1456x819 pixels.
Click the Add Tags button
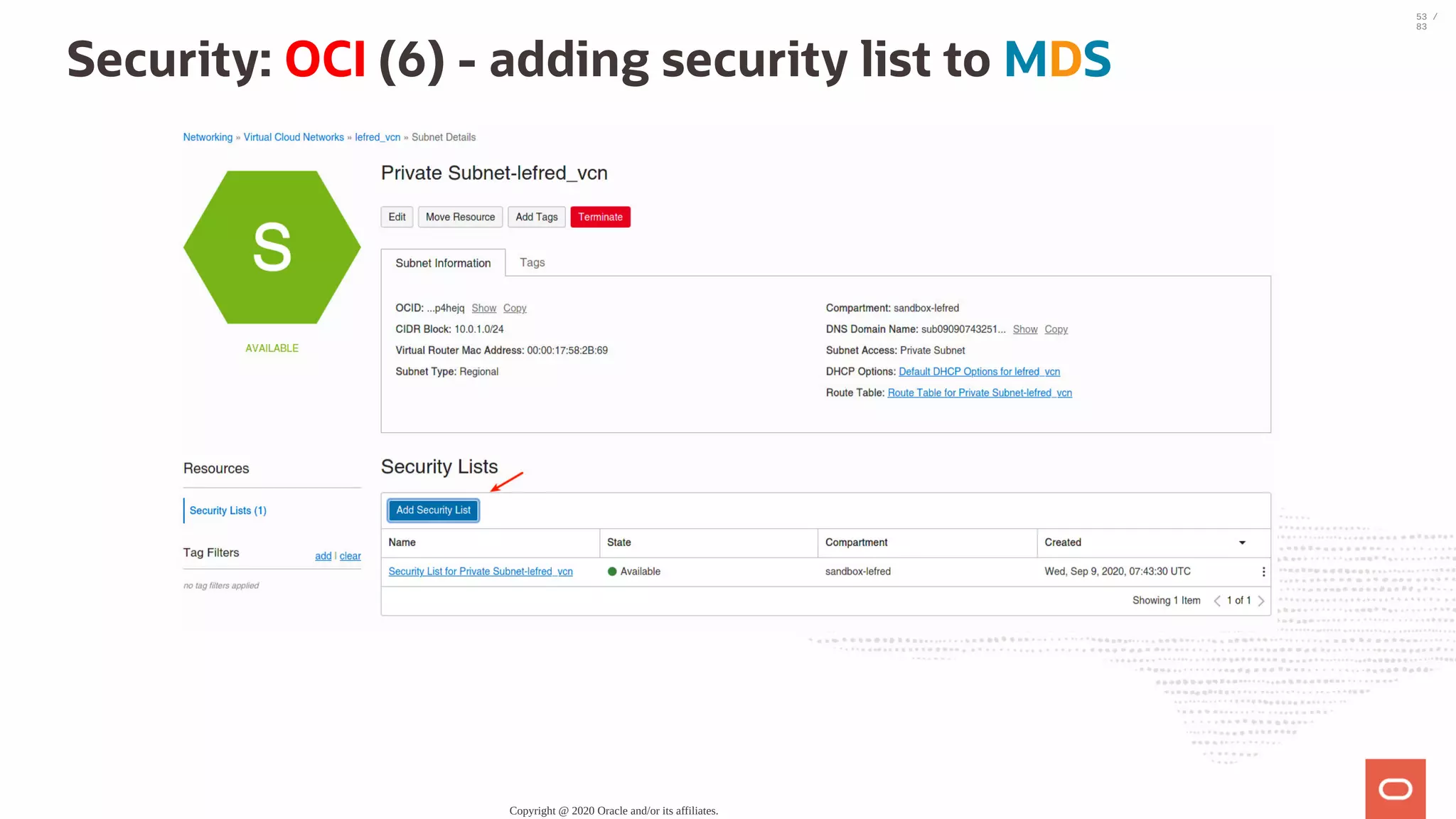(537, 217)
